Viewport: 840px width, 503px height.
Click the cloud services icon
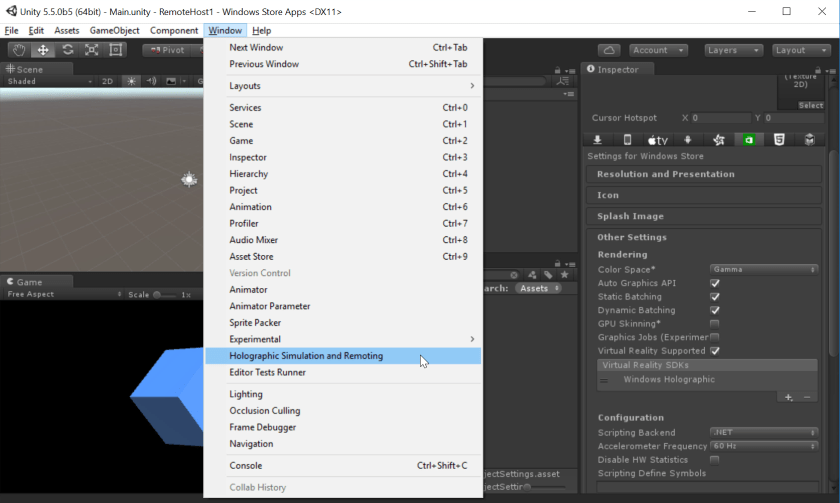(x=609, y=50)
